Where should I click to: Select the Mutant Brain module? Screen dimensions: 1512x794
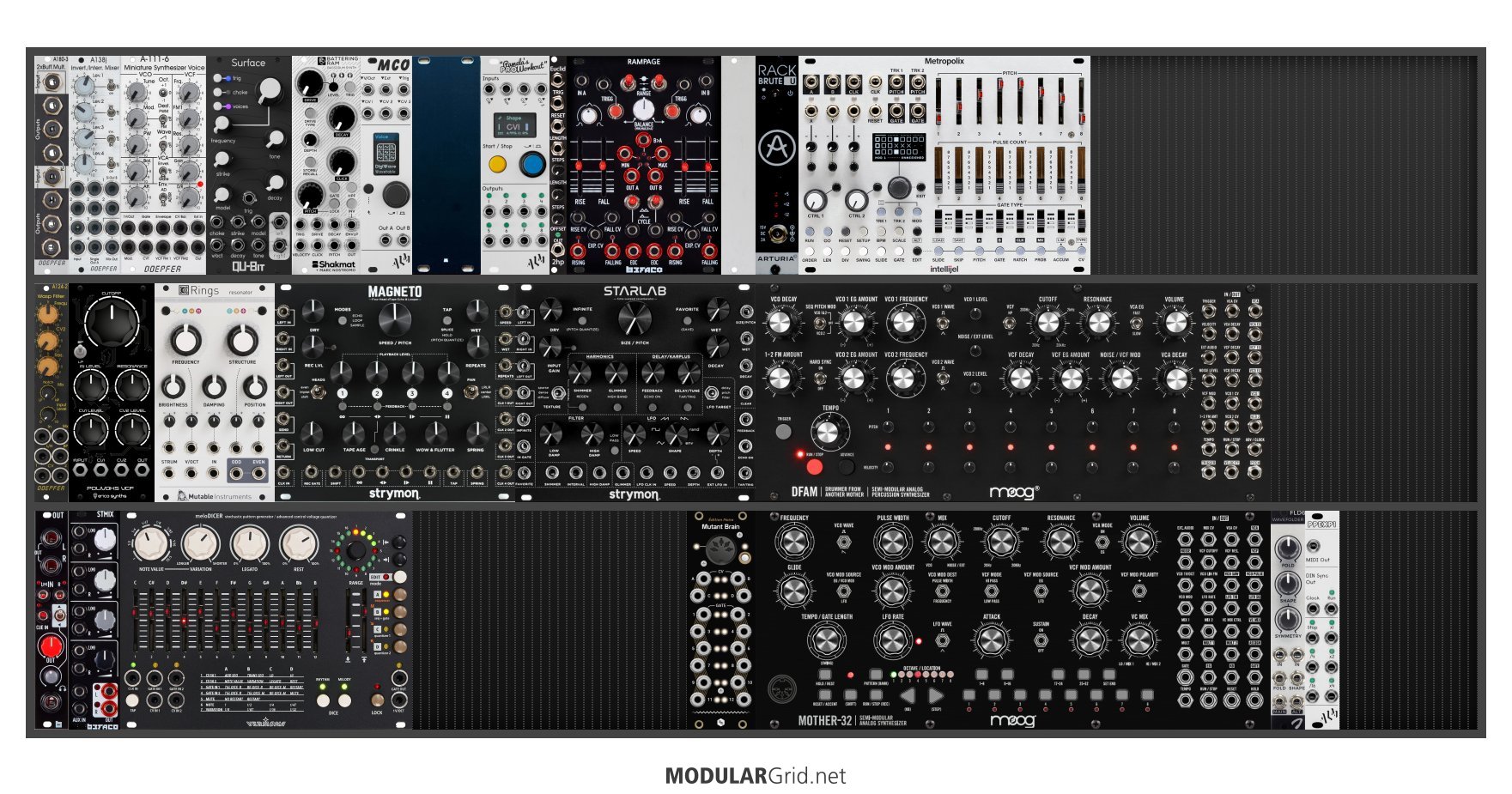720,620
